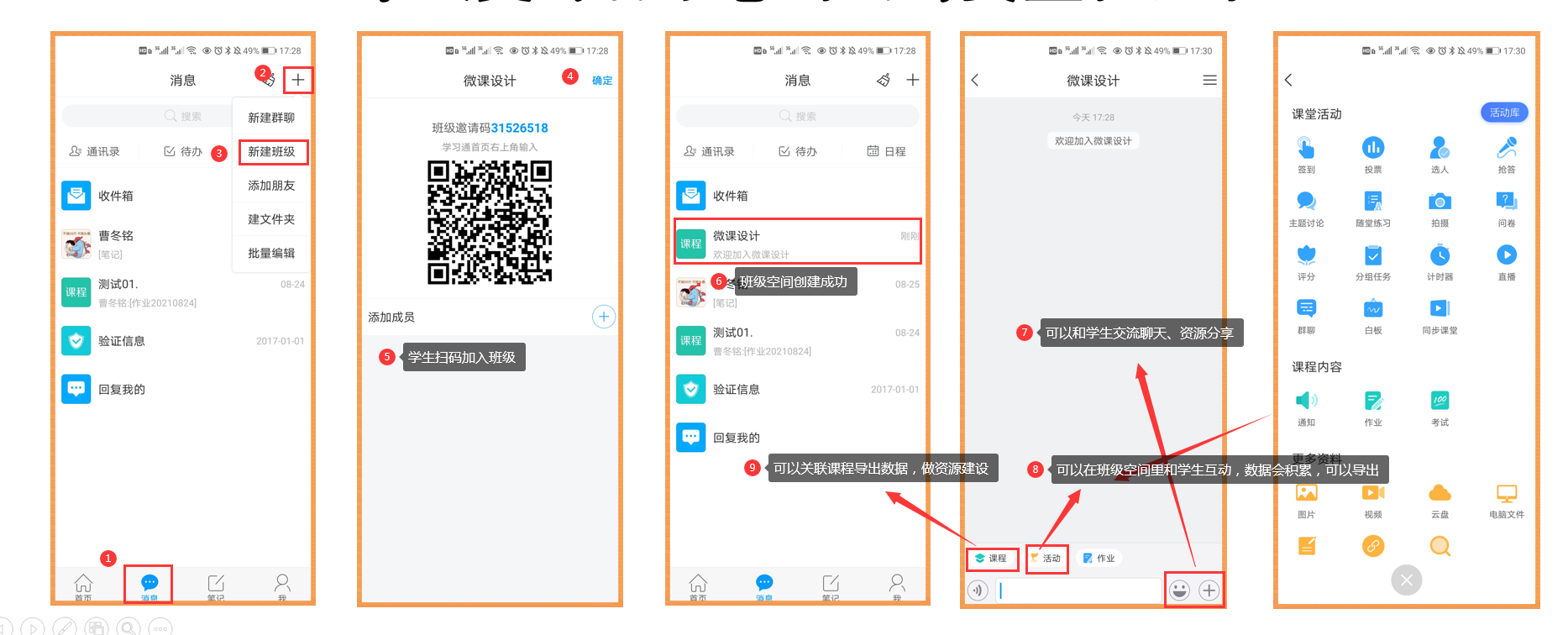The image size is (1568, 635).
Task: Open the emoji picker in the chat bar
Action: pos(1179,590)
